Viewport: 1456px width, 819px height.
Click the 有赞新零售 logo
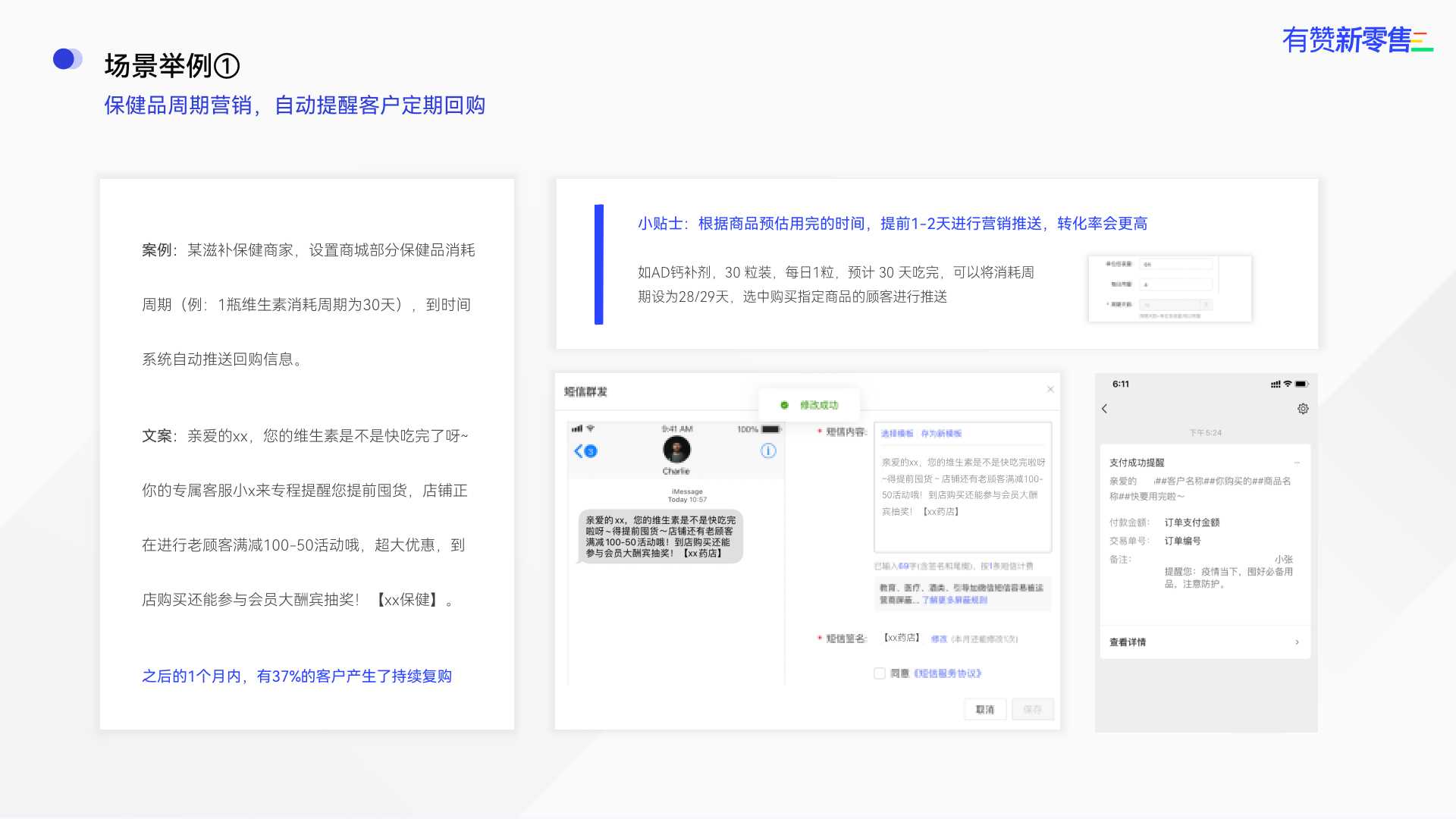1357,39
